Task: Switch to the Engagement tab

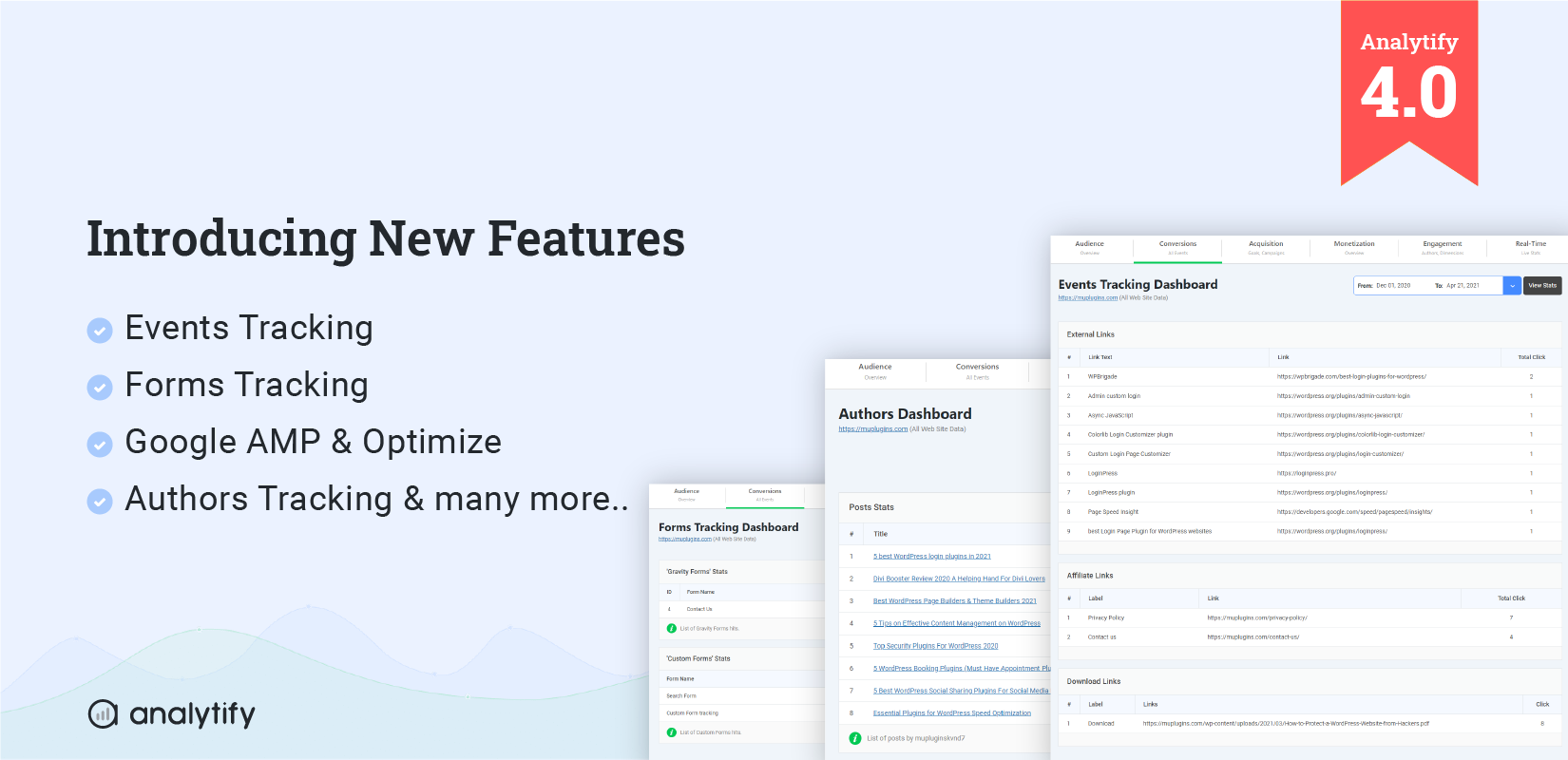Action: 1443,248
